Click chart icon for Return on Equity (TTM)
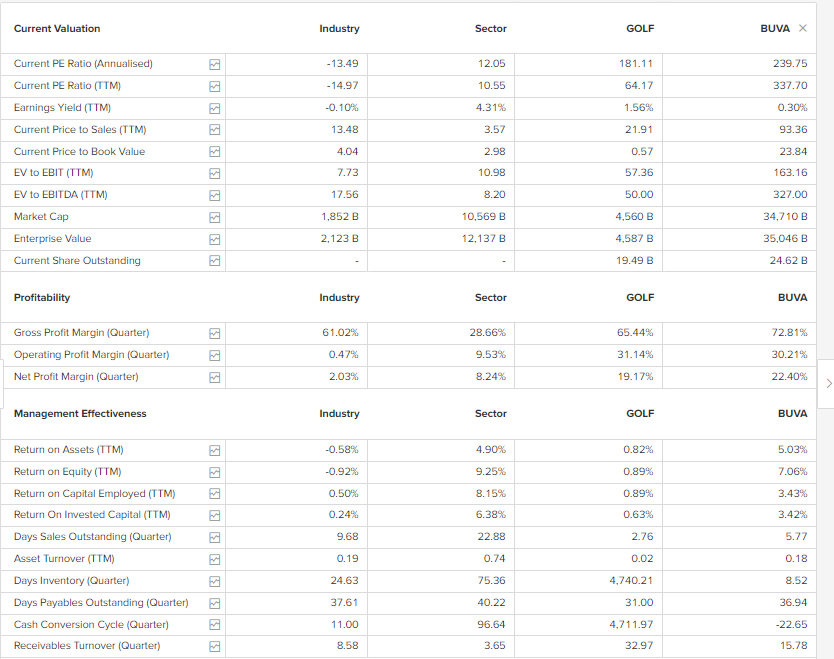The height and width of the screenshot is (659, 834). coord(214,472)
